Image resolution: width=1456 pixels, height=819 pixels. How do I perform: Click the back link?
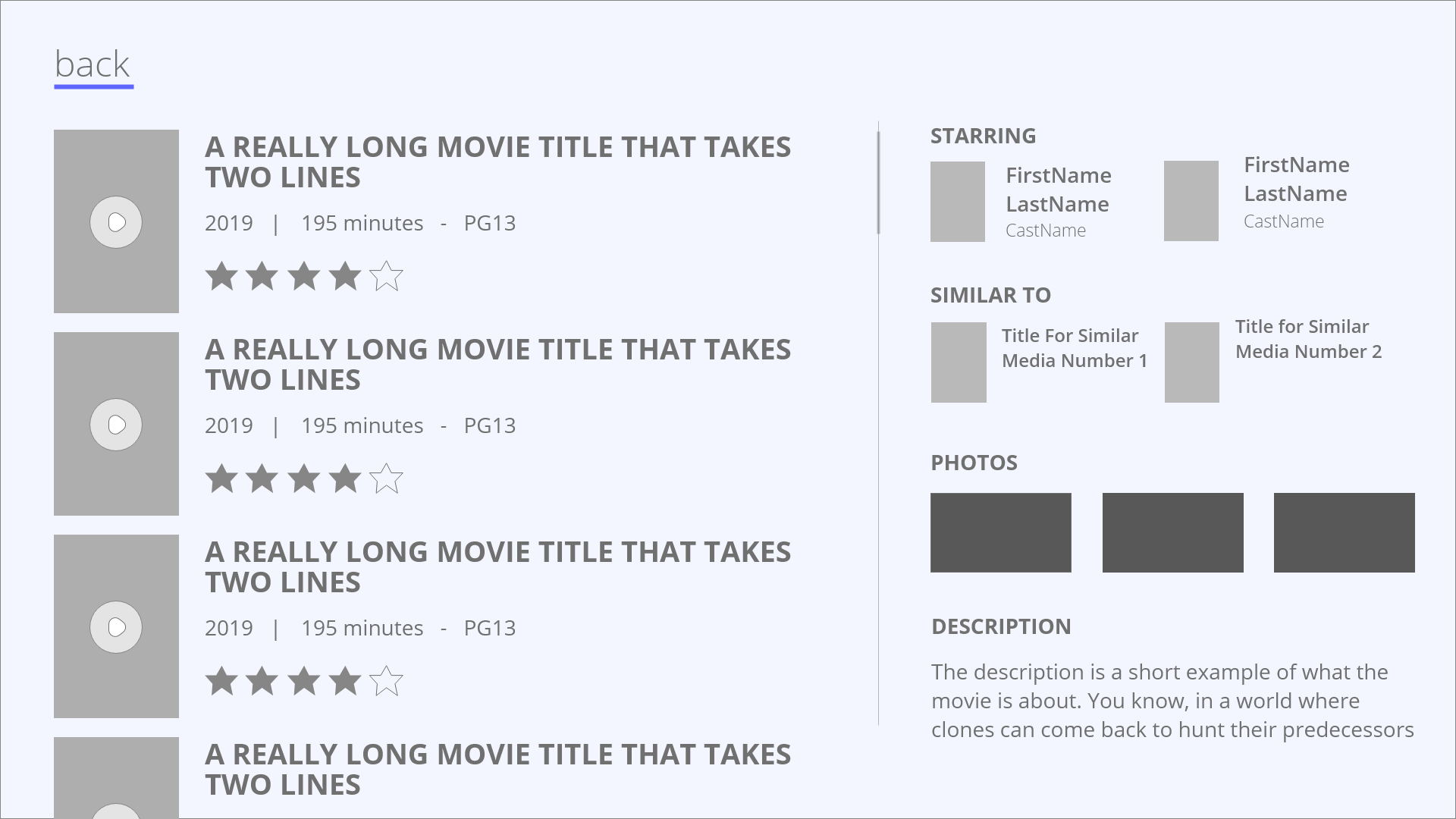click(x=93, y=65)
